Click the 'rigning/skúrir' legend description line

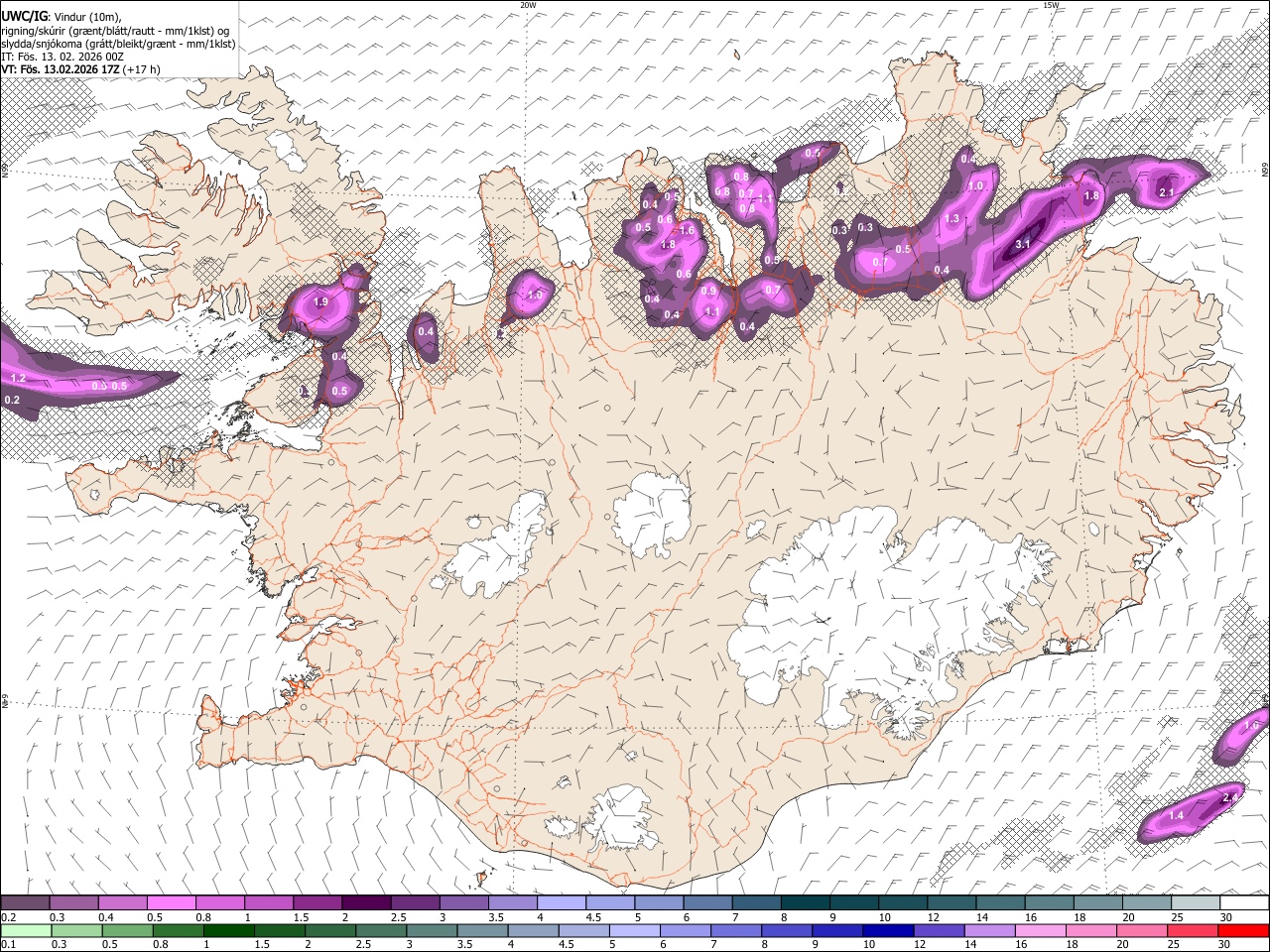[x=115, y=30]
